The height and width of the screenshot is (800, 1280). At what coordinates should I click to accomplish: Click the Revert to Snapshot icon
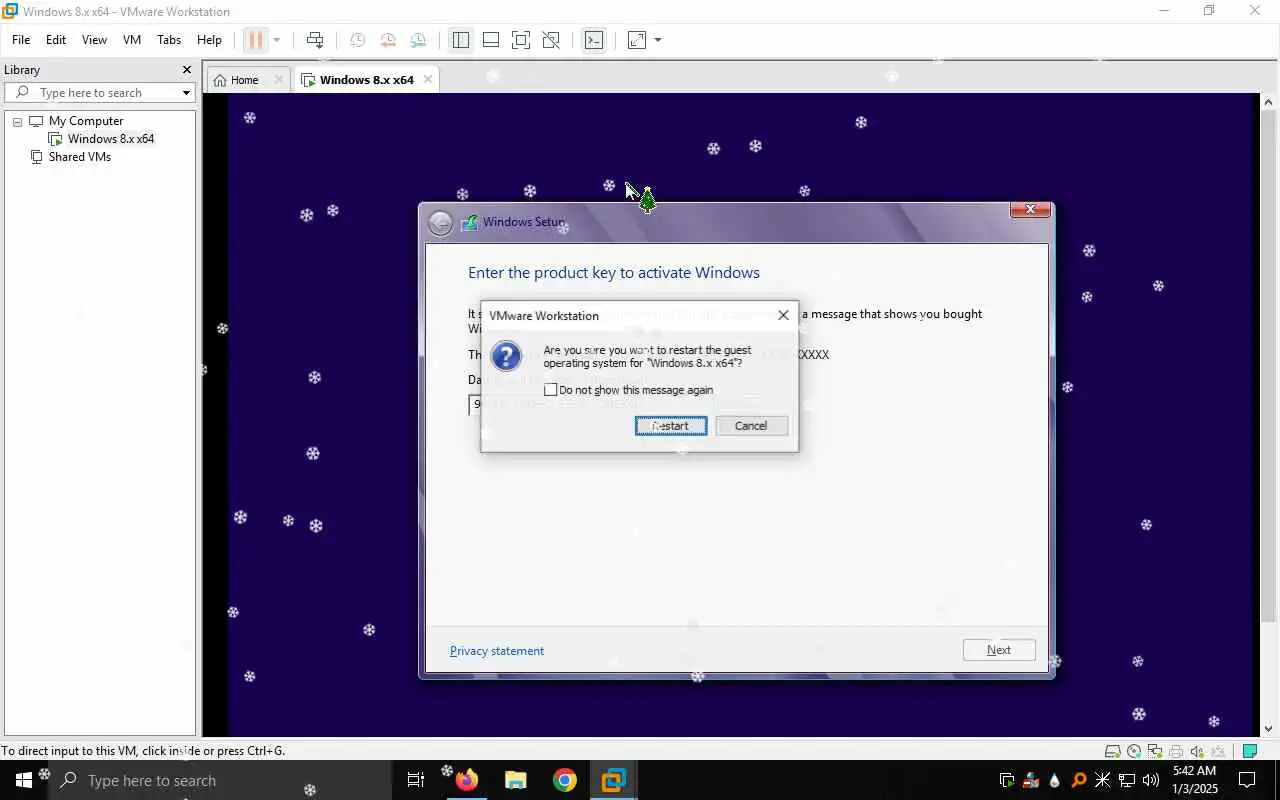coord(388,40)
